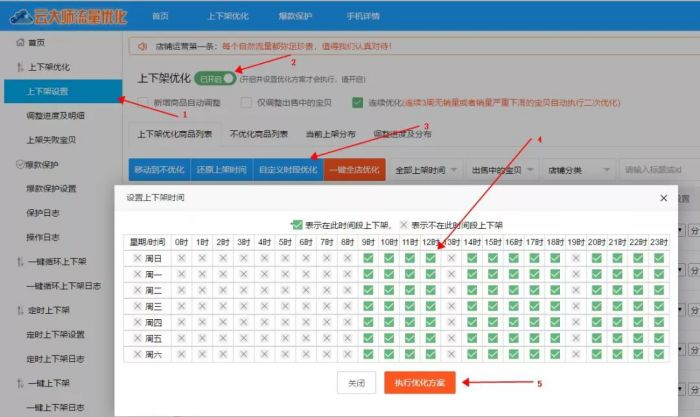This screenshot has height=417, width=700.
Task: Check the 周五 0时 time slot
Action: tap(181, 338)
